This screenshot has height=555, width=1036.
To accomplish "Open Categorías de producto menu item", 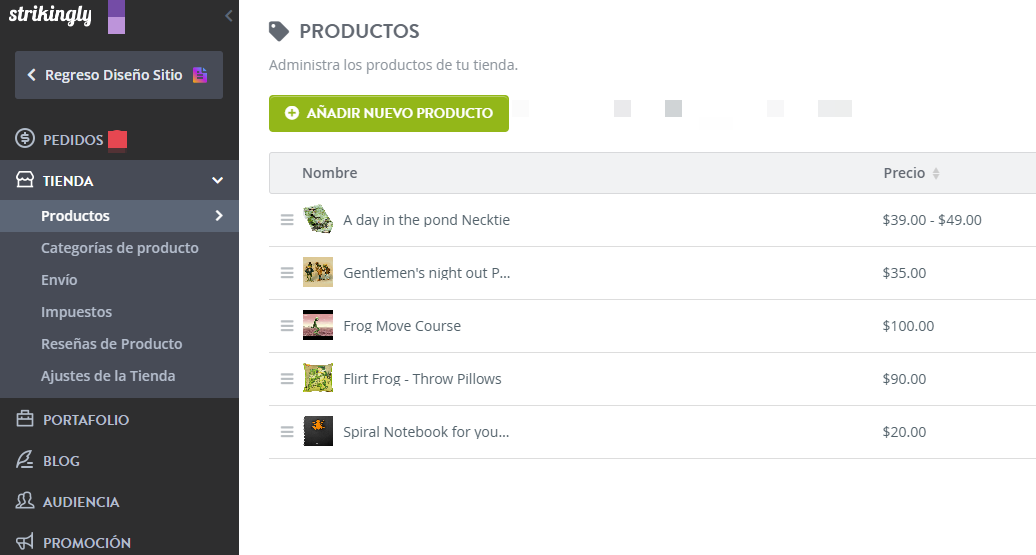I will 120,248.
